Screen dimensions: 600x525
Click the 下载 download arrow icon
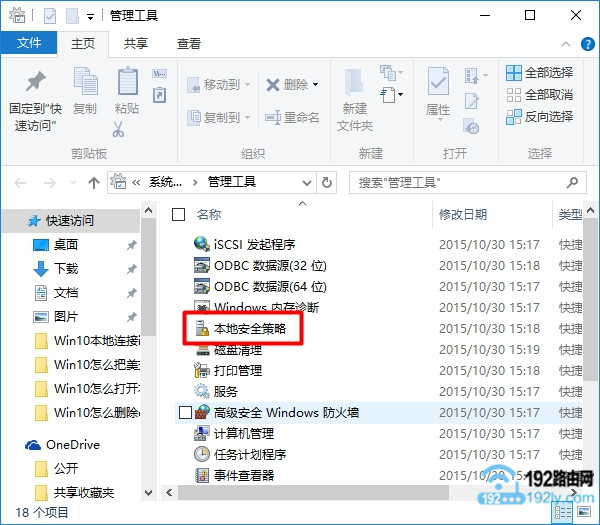pos(41,269)
